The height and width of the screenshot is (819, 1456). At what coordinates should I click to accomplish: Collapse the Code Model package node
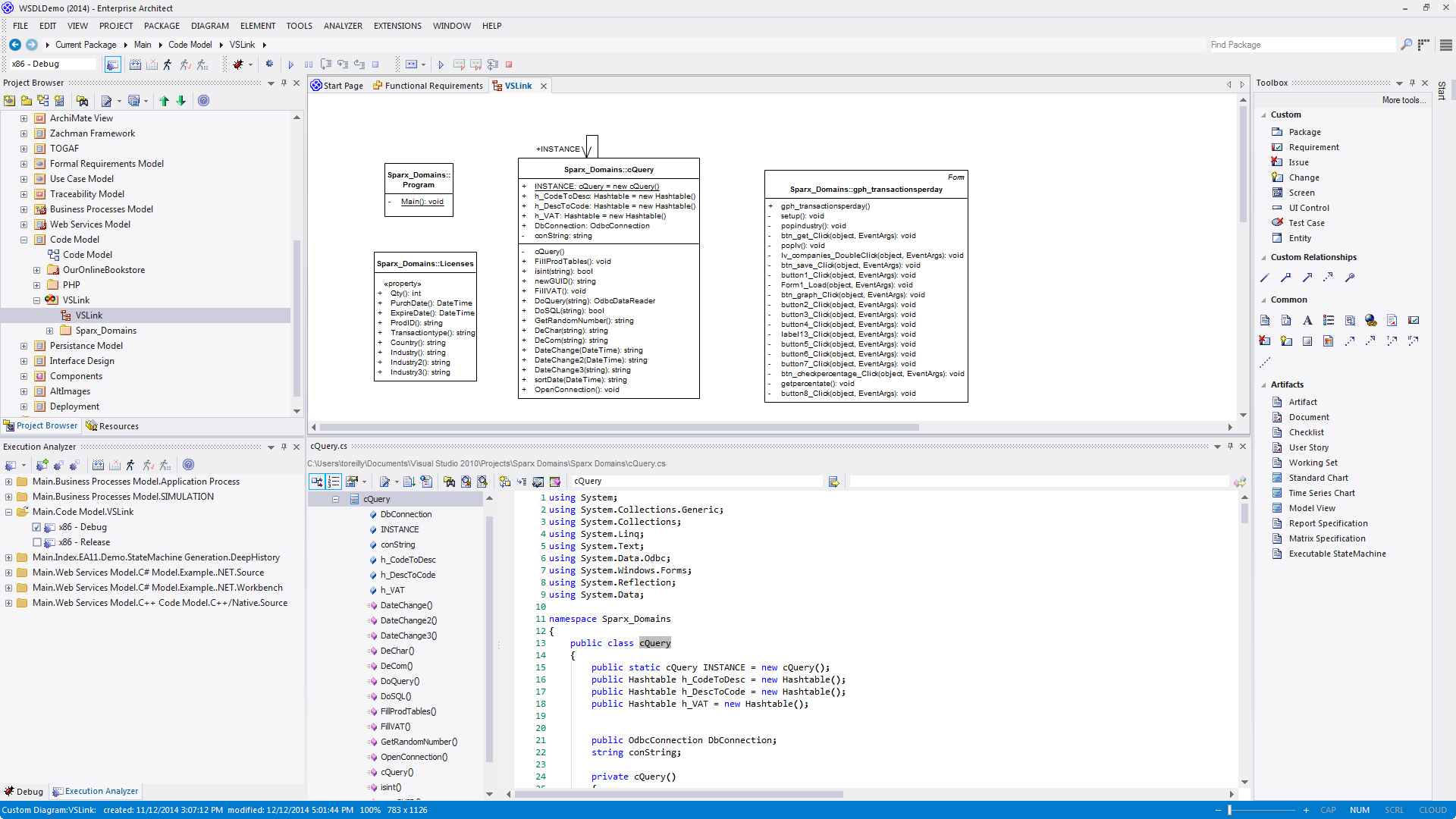24,240
